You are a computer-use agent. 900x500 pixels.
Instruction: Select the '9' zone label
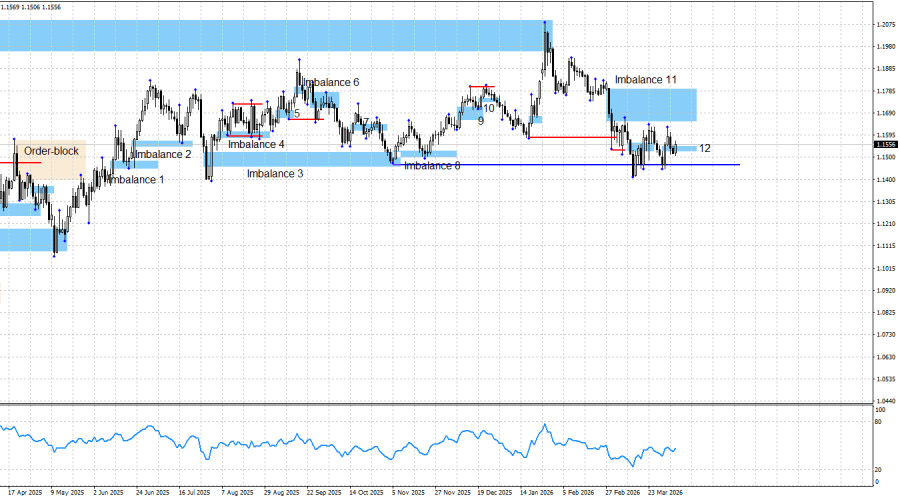[x=481, y=121]
